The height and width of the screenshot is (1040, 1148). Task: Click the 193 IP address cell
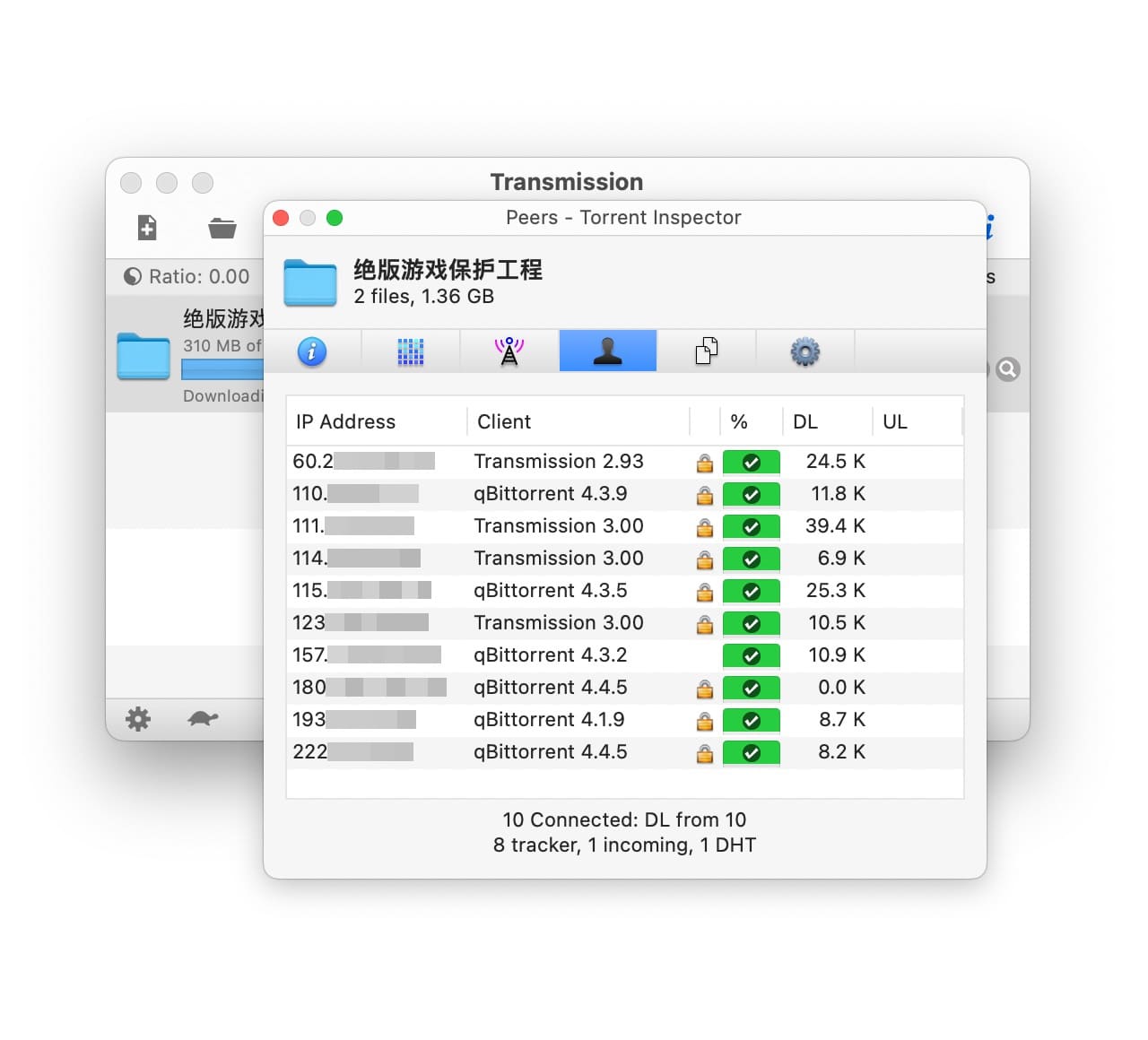[354, 719]
